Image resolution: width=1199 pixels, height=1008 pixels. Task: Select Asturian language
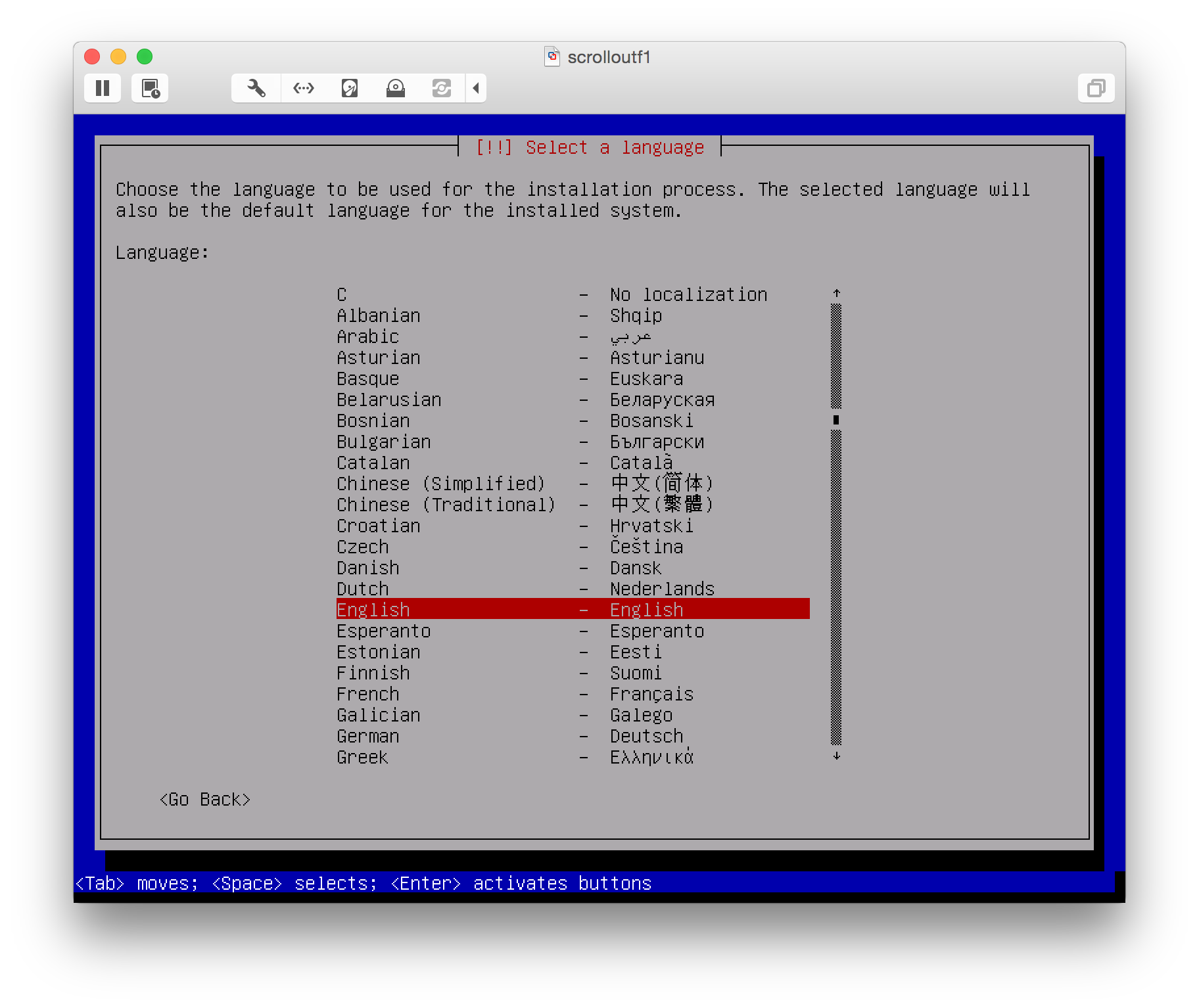(573, 357)
